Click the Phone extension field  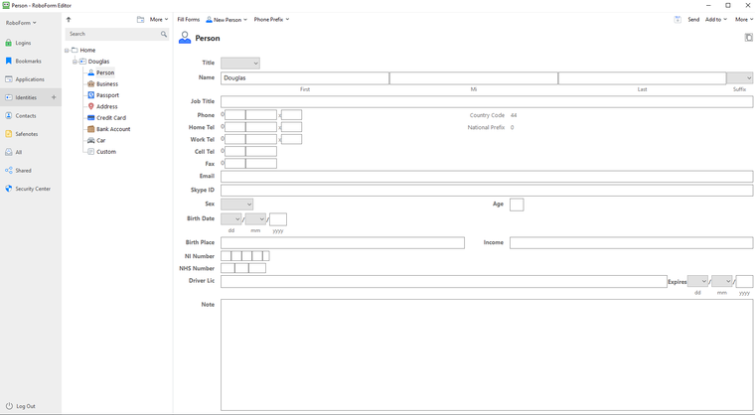point(291,115)
